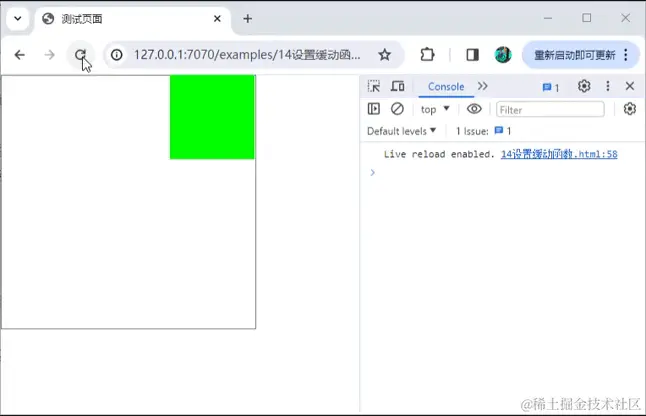The height and width of the screenshot is (416, 646).
Task: Create live expression eye icon
Action: (x=474, y=109)
